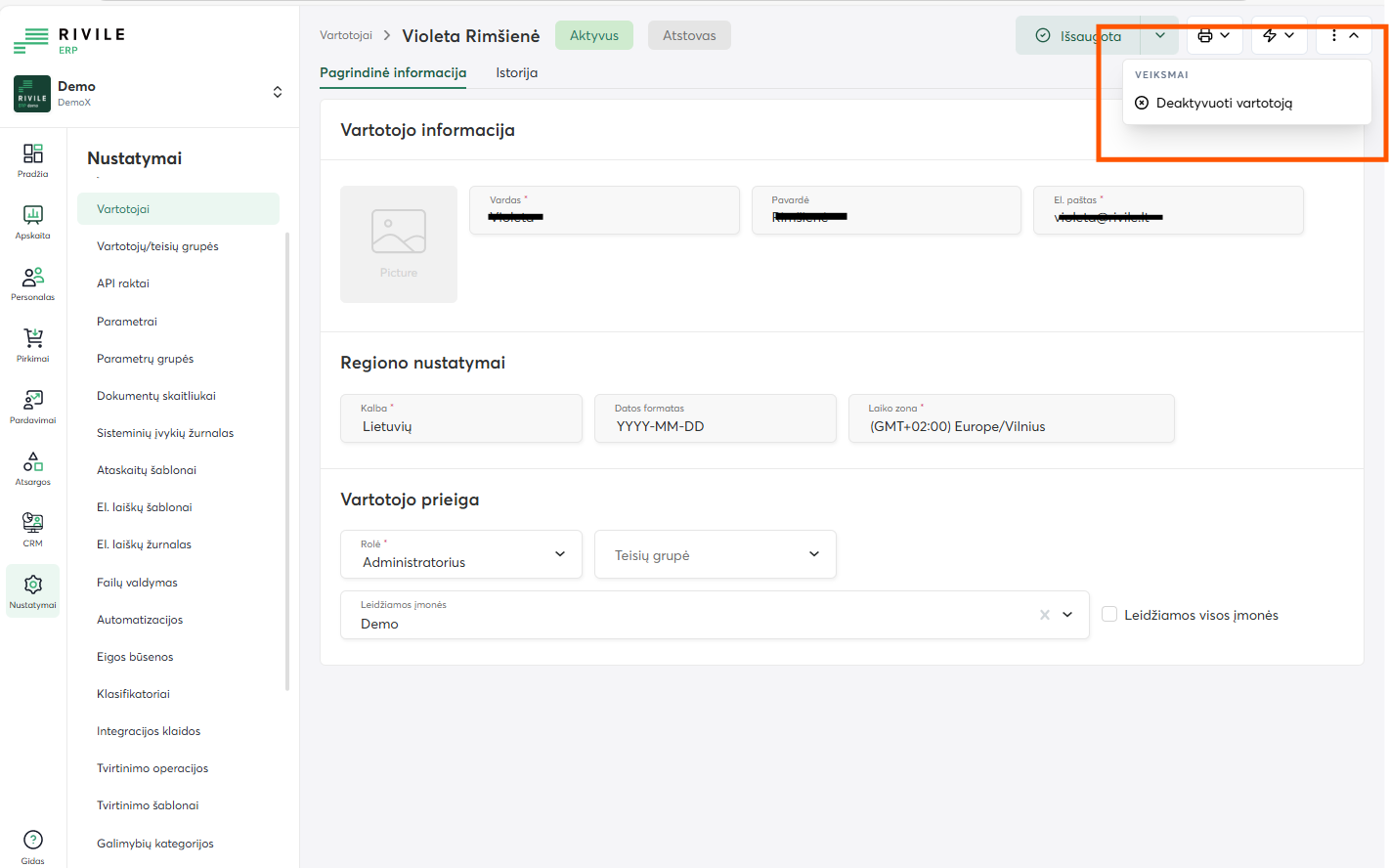Open the CRM module icon

[32, 530]
